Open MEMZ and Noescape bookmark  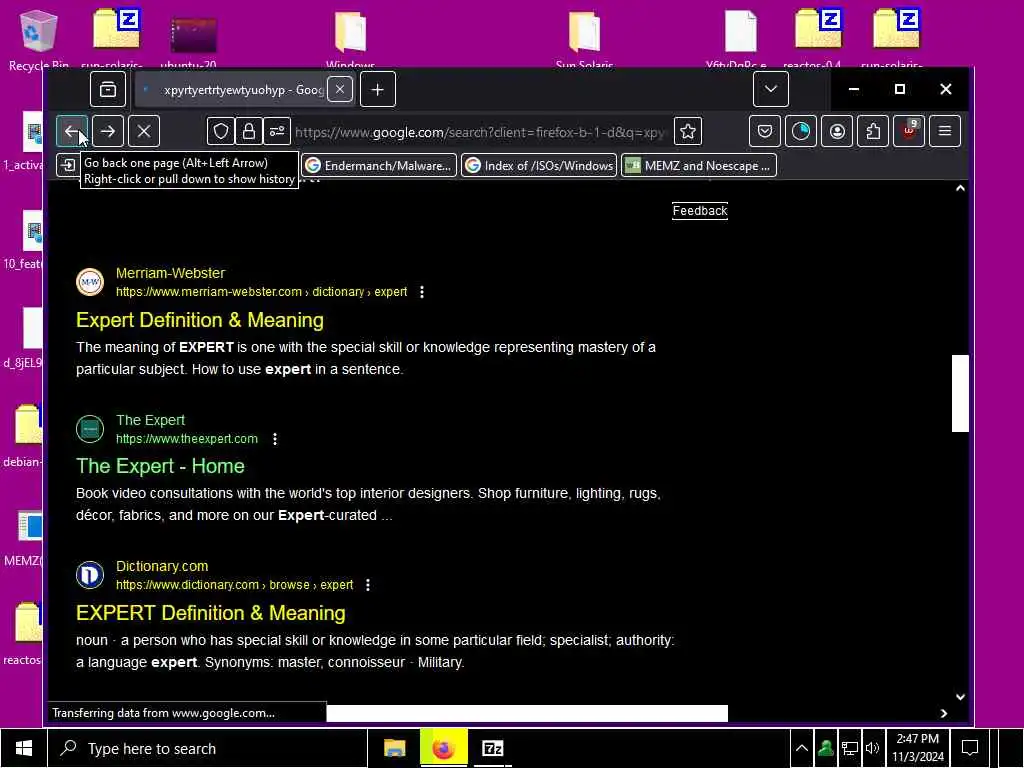(699, 166)
